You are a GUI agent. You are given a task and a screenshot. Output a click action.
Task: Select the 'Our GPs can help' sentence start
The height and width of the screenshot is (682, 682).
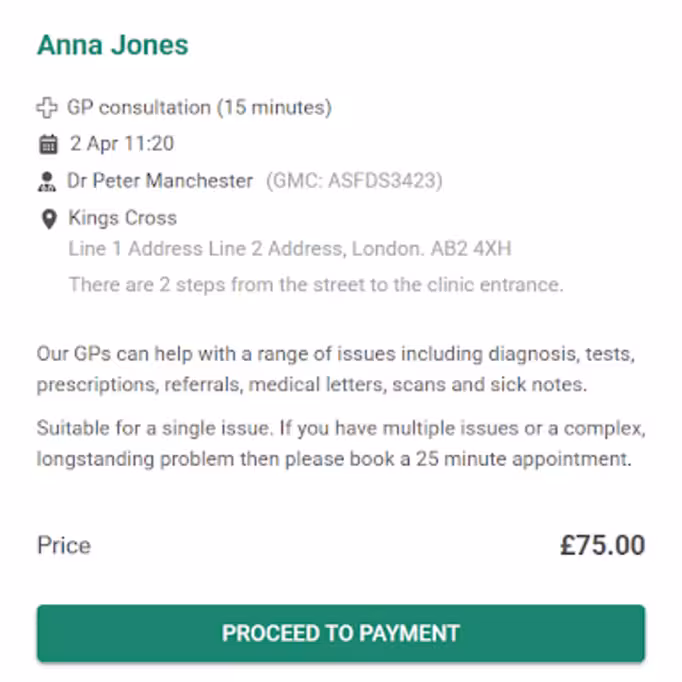click(x=111, y=354)
